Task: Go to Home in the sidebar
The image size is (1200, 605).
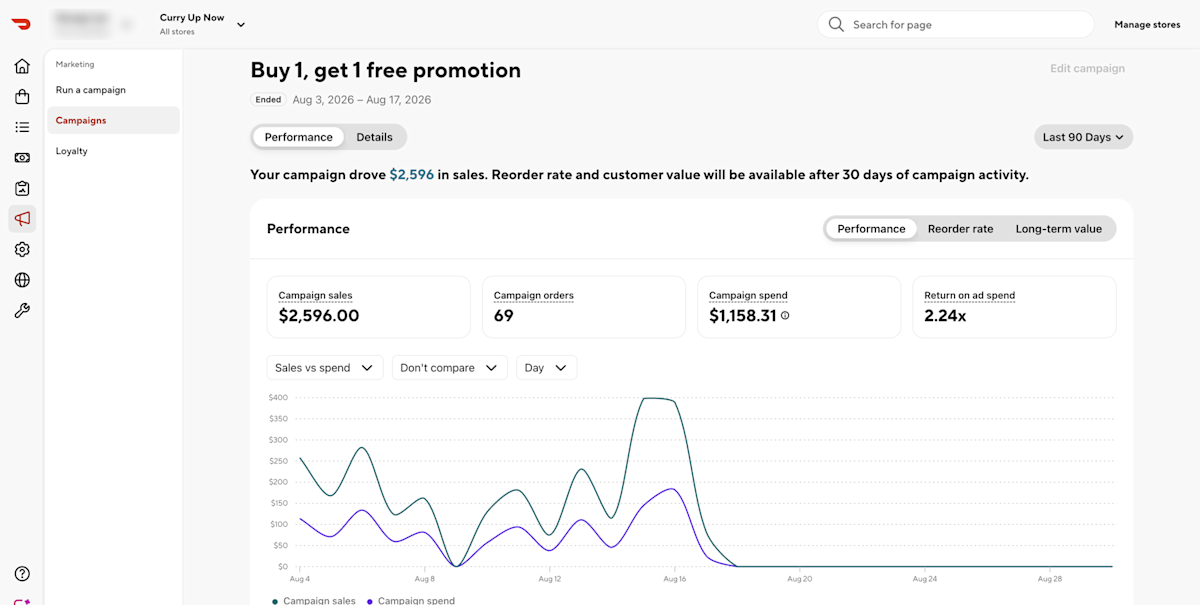Action: point(22,66)
